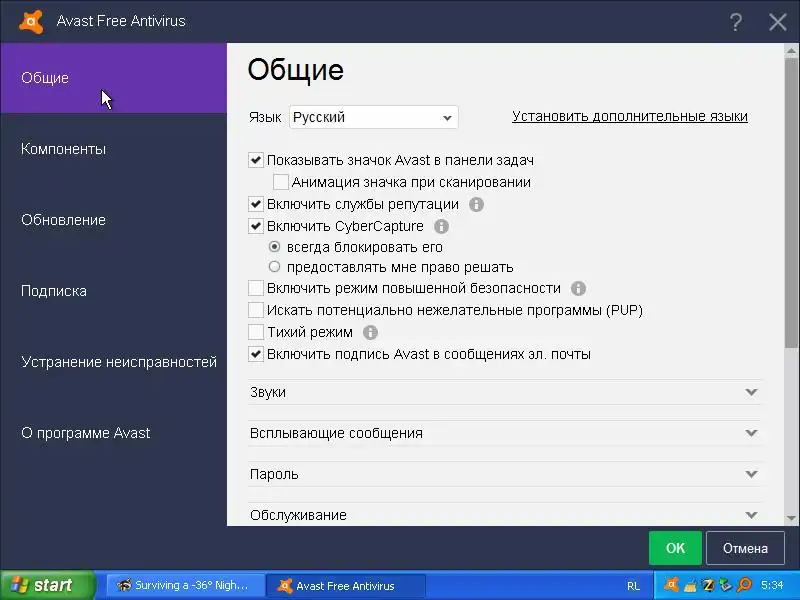Expand the Пароль section
Image resolution: width=800 pixels, height=600 pixels.
click(x=505, y=474)
